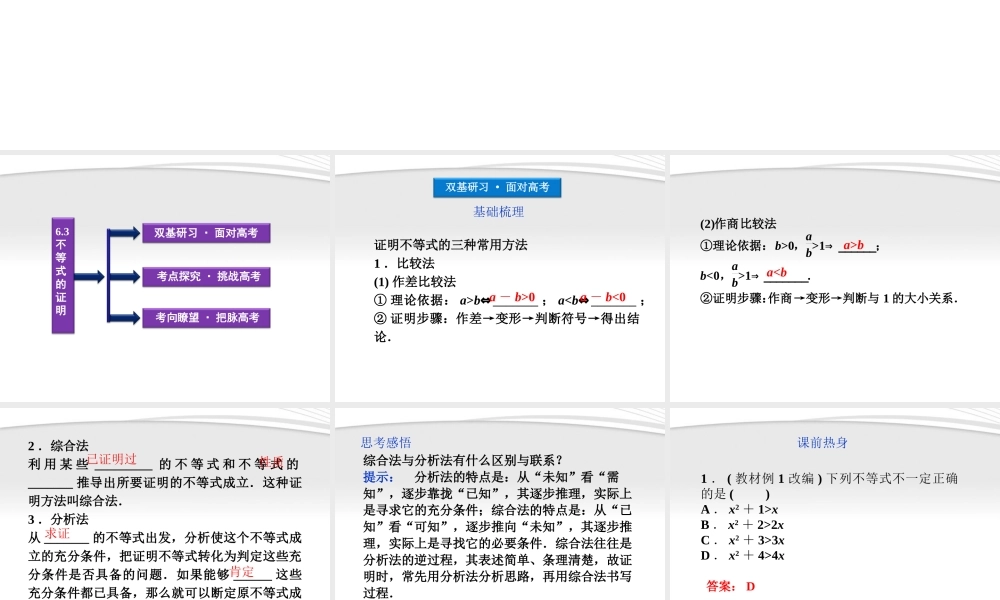Select option C. x² + 3>3x
This screenshot has width=1000, height=600.
[x=742, y=540]
